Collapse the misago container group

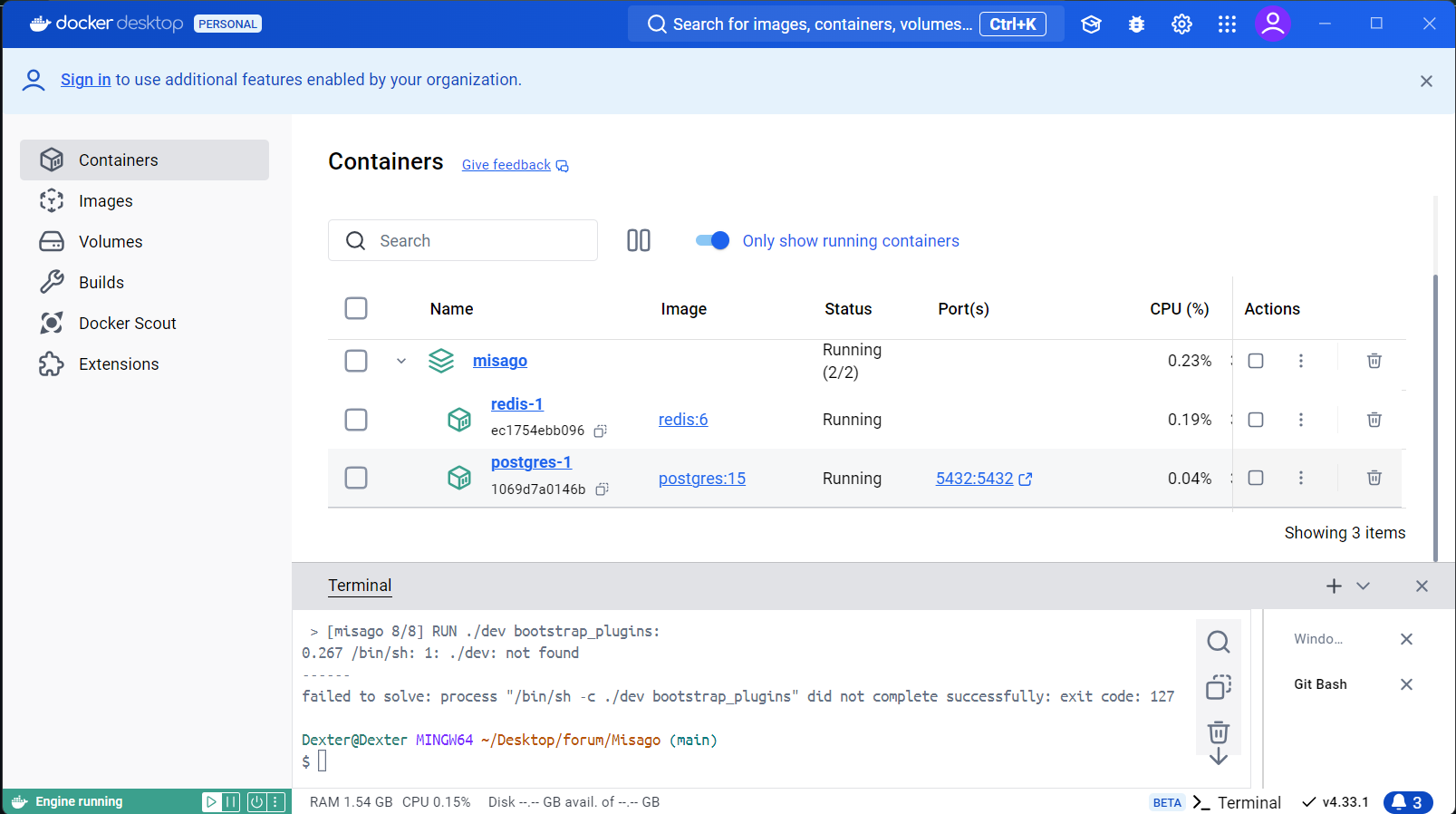click(x=401, y=361)
